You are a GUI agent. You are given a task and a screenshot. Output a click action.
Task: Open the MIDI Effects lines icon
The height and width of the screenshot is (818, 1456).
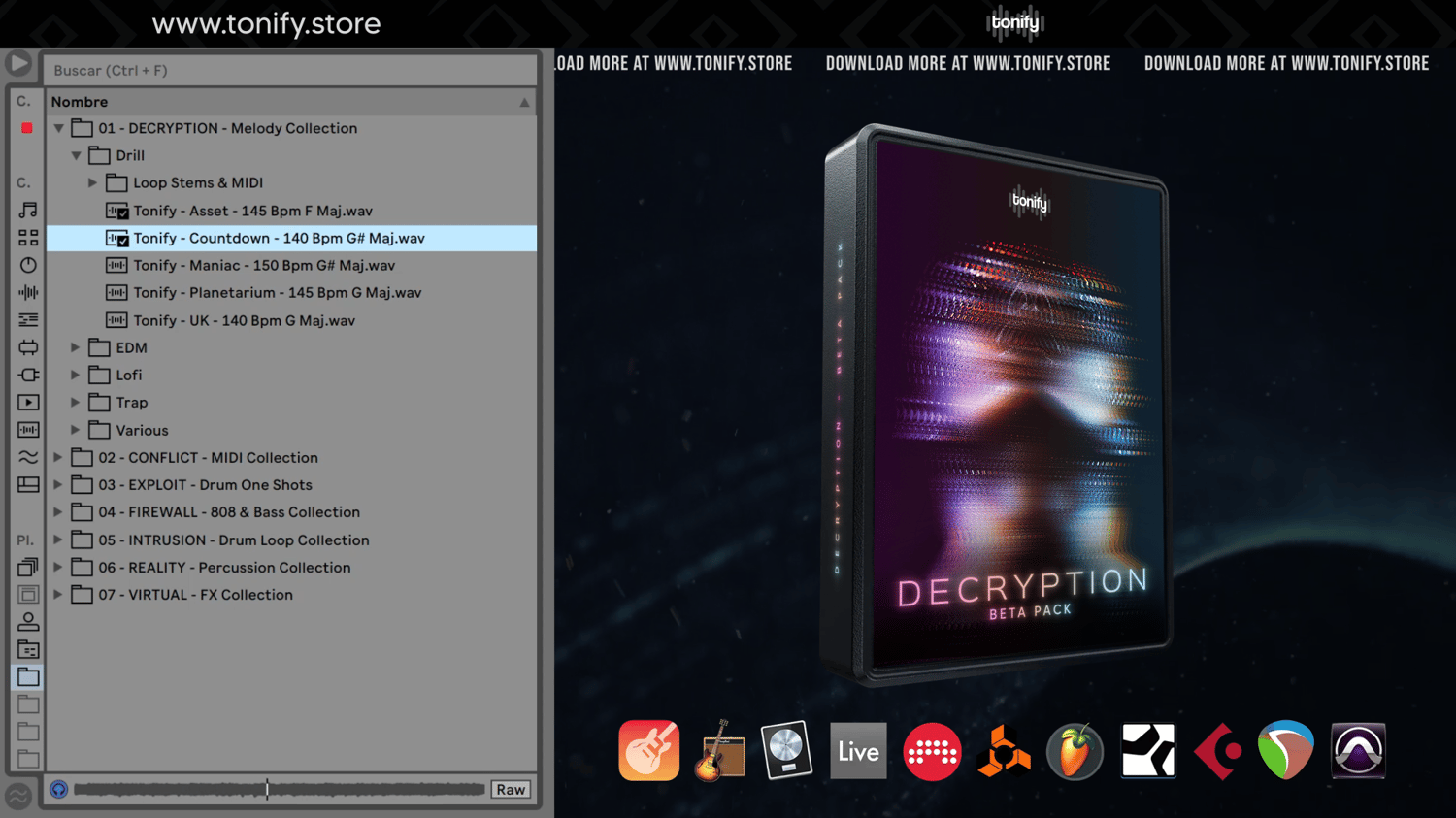28,319
